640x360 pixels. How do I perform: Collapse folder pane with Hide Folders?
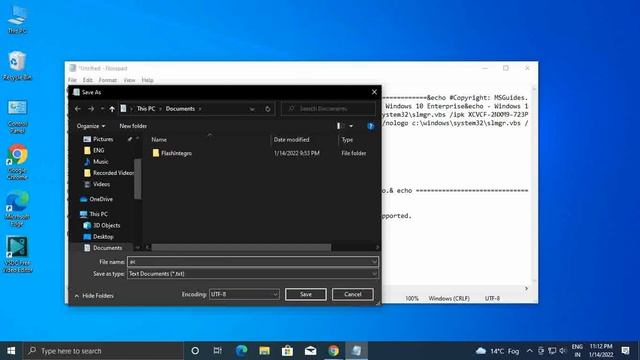pos(94,296)
